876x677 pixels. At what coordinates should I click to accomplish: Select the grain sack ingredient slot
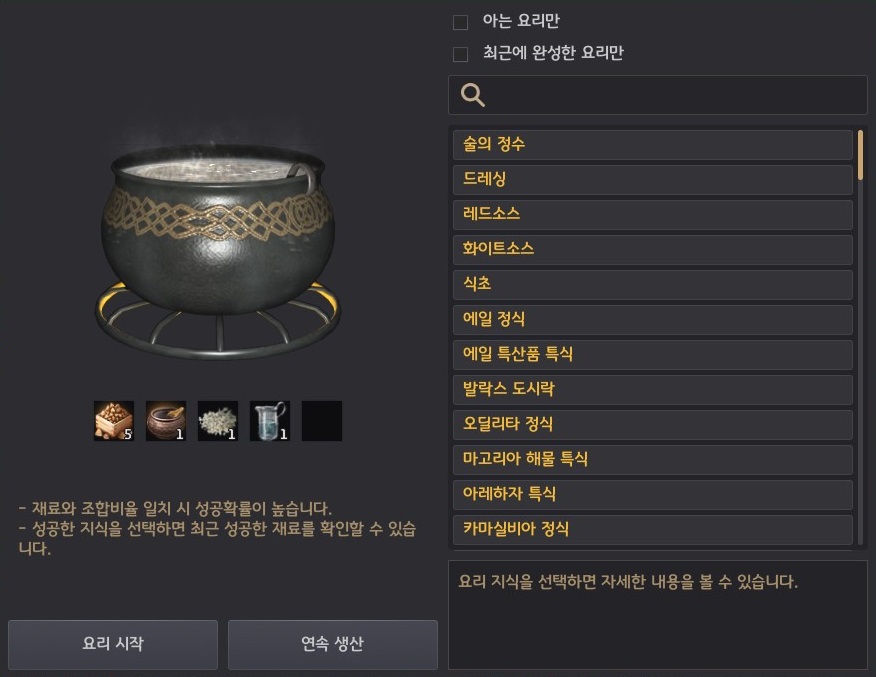pos(114,421)
